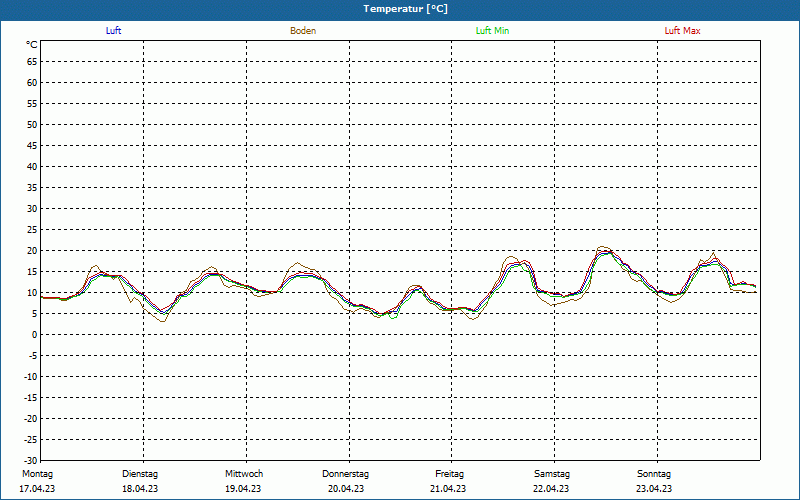Select the -5 axis value

[33, 356]
